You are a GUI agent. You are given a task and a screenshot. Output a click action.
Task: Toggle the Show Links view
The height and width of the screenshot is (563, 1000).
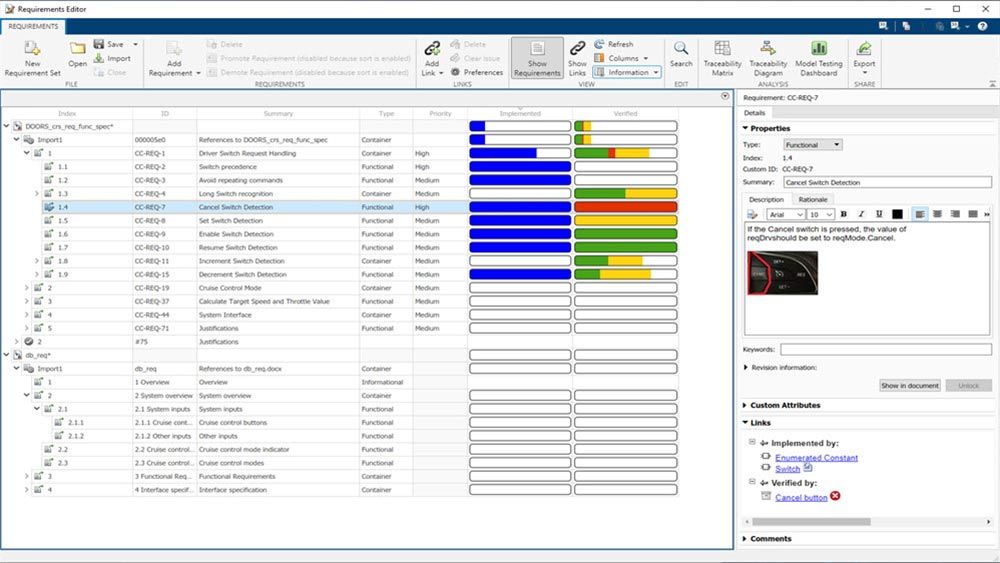point(577,50)
